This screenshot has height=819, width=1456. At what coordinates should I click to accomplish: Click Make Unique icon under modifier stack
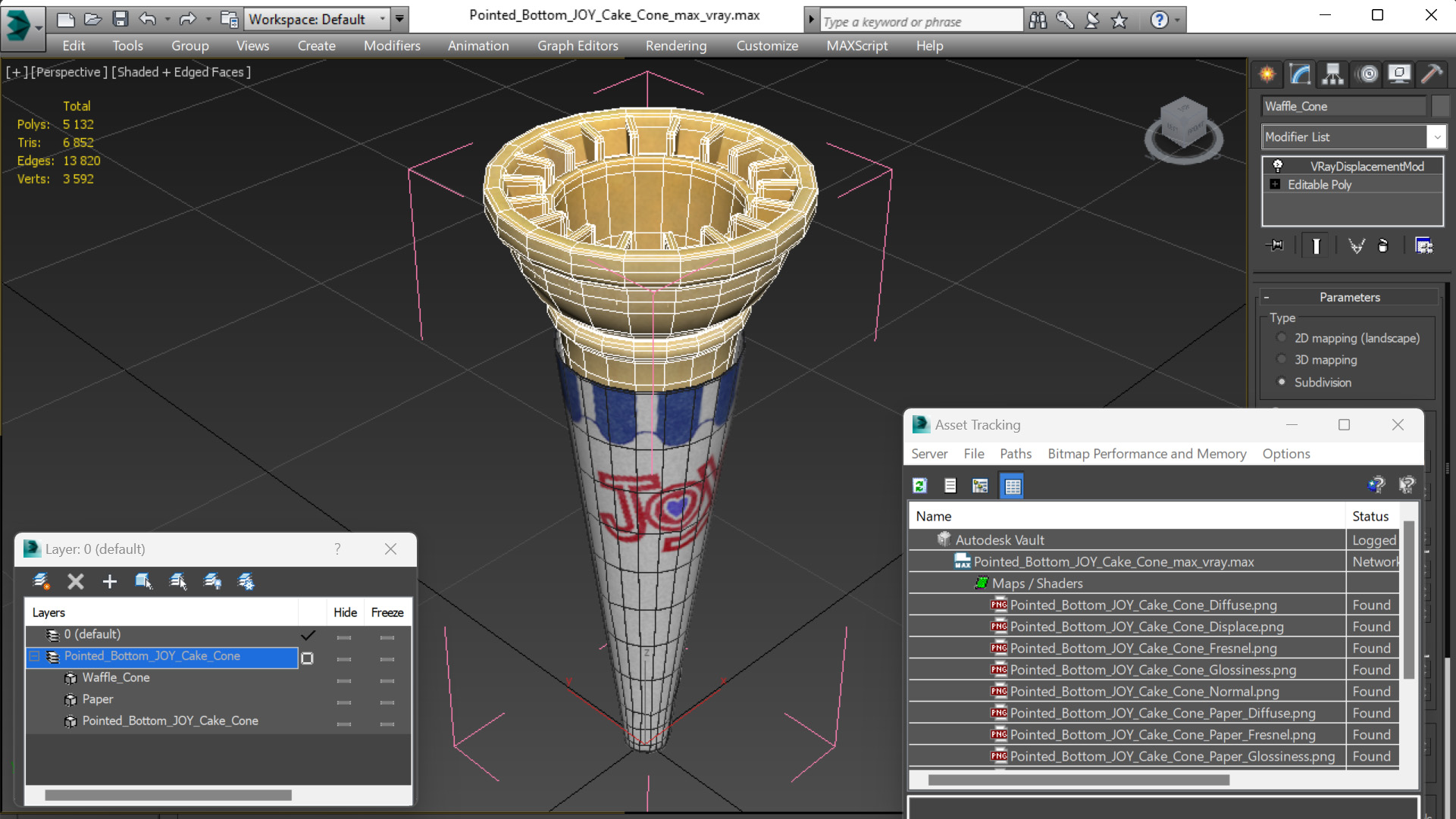coord(1356,245)
